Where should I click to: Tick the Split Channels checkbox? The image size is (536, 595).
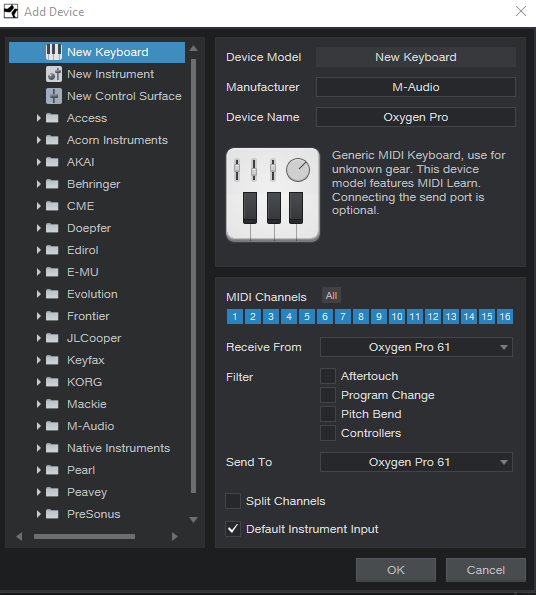[x=233, y=501]
